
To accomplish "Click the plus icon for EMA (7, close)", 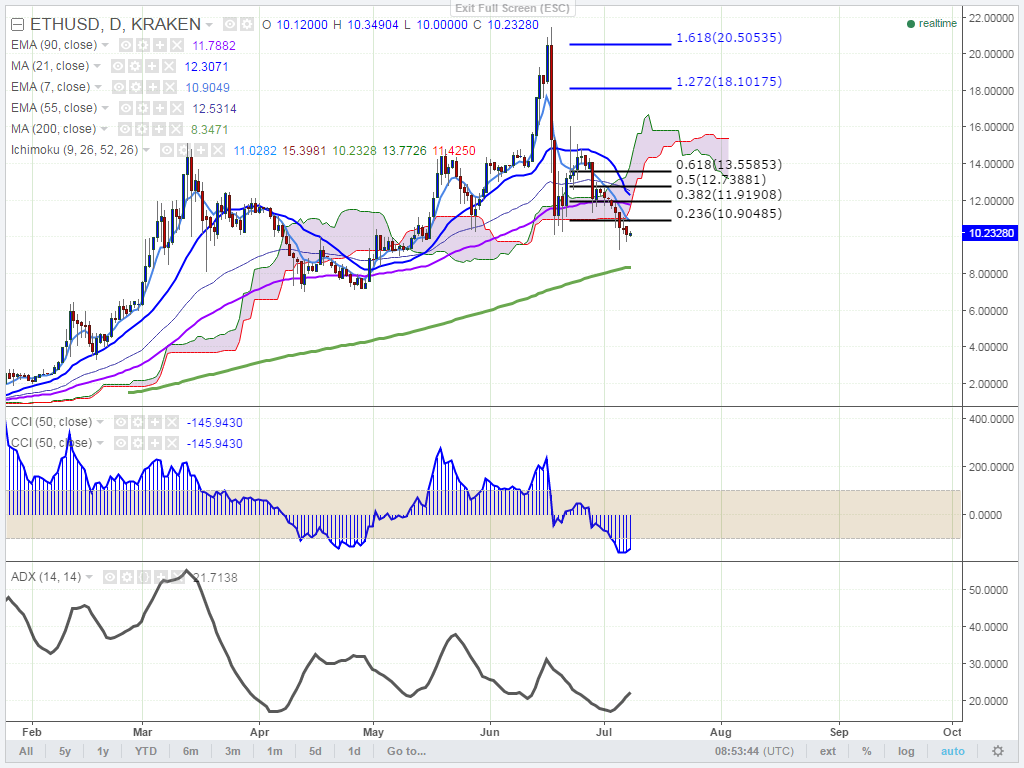I will (153, 87).
